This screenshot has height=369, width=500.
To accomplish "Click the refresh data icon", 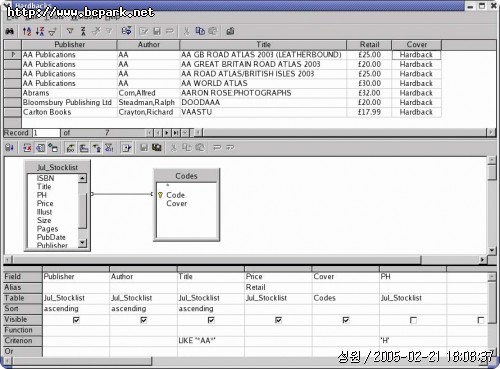I will [126, 31].
